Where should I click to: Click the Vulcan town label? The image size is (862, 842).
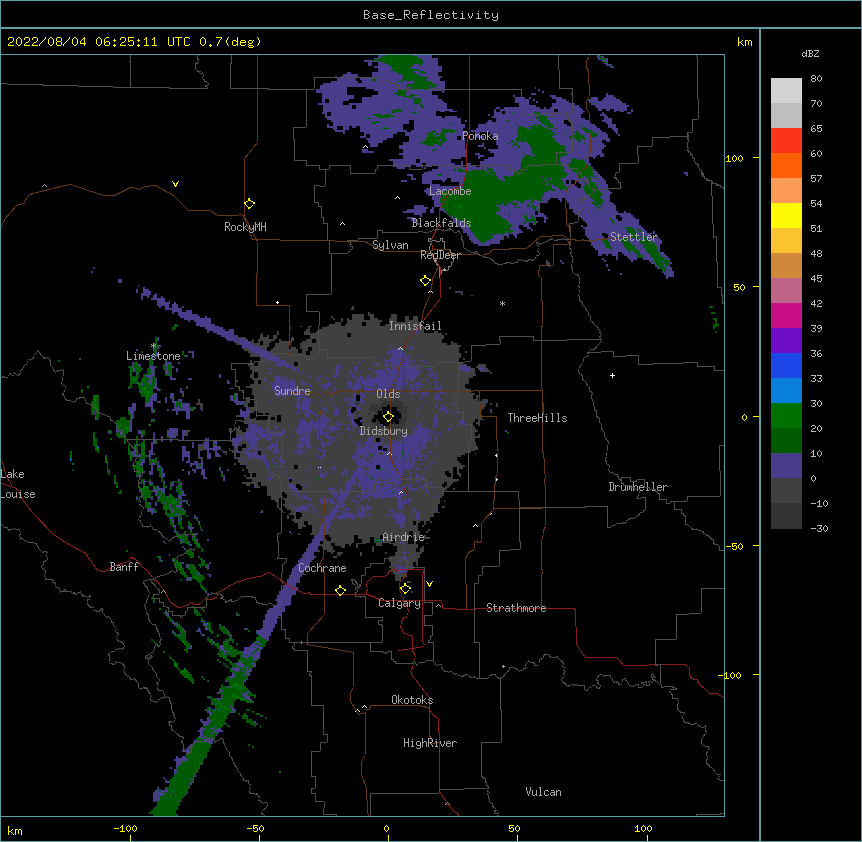(543, 792)
